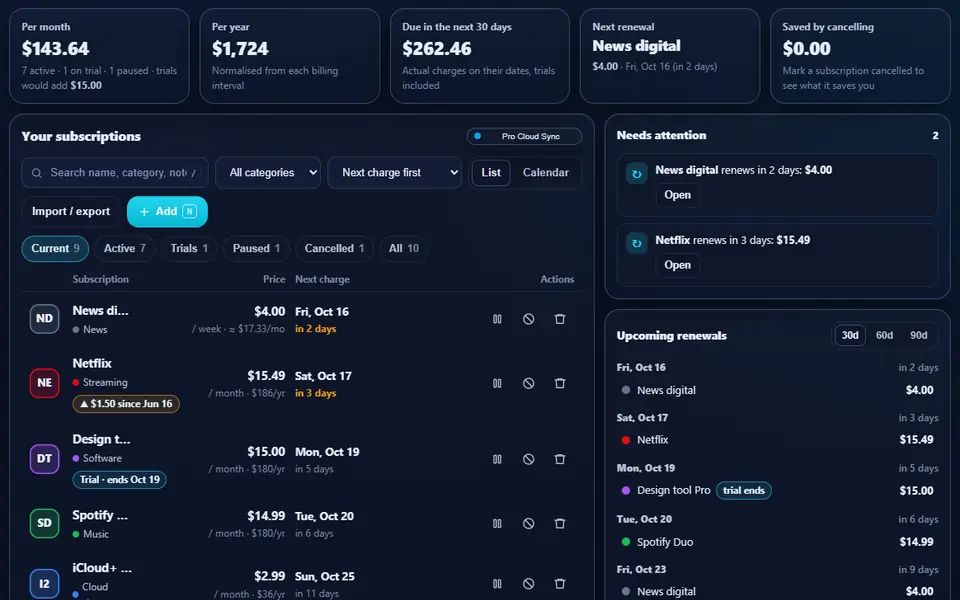Delete the Netflix subscription
The height and width of the screenshot is (600, 960).
[x=560, y=383]
